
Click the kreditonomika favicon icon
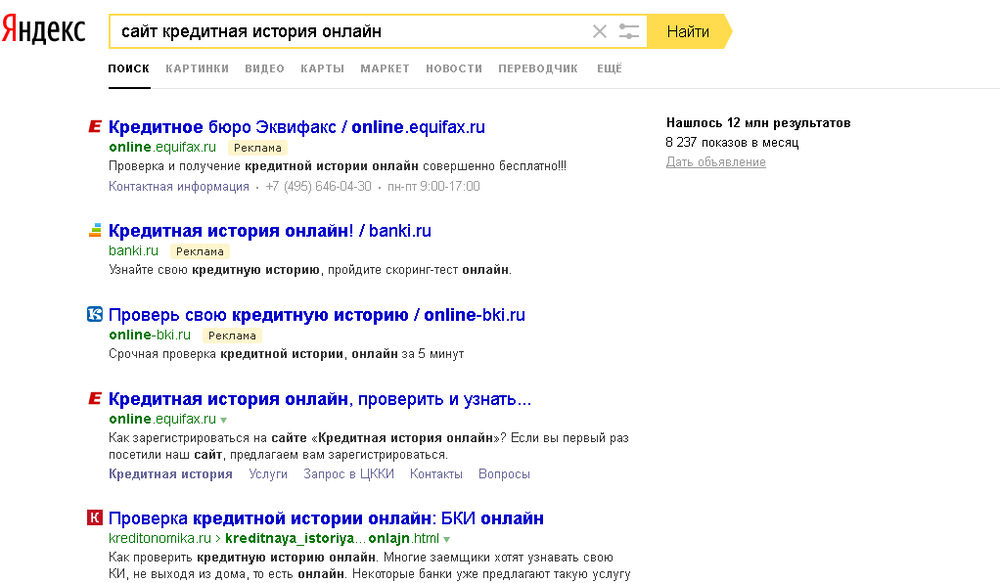coord(94,517)
